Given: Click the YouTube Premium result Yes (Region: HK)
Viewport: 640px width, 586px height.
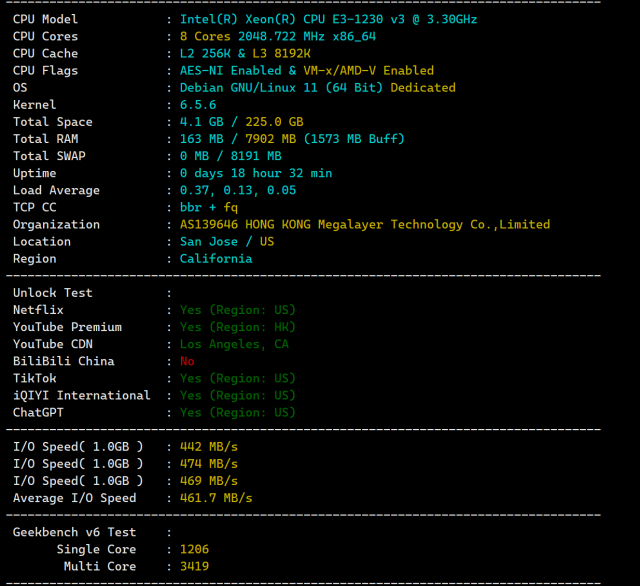Looking at the screenshot, I should [x=238, y=327].
